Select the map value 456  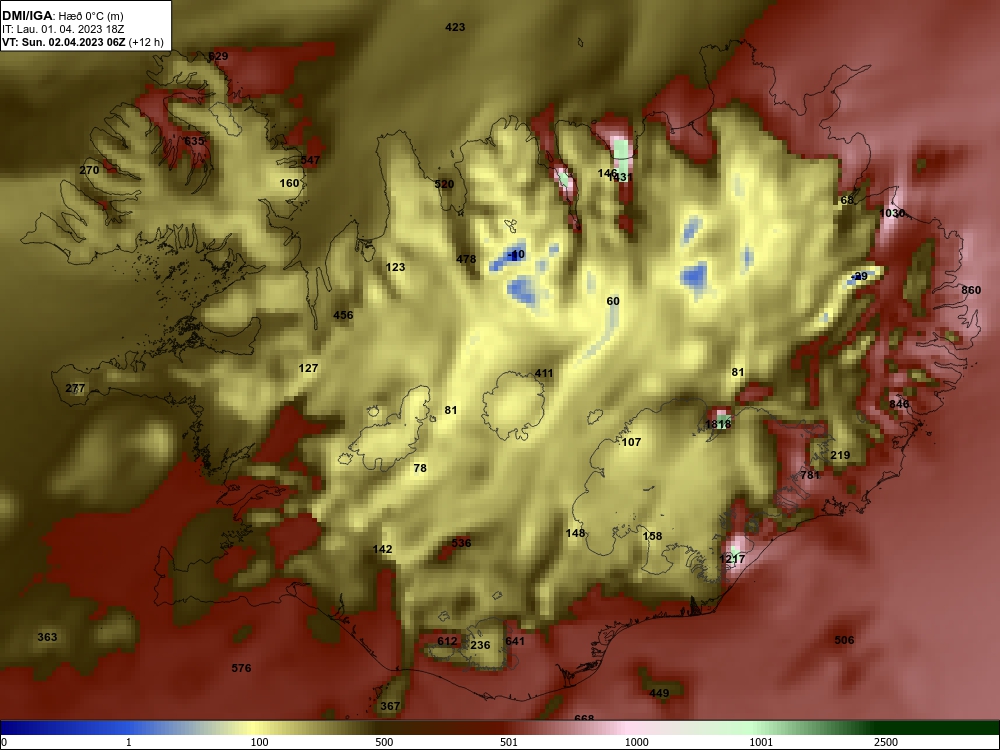pyautogui.click(x=343, y=315)
